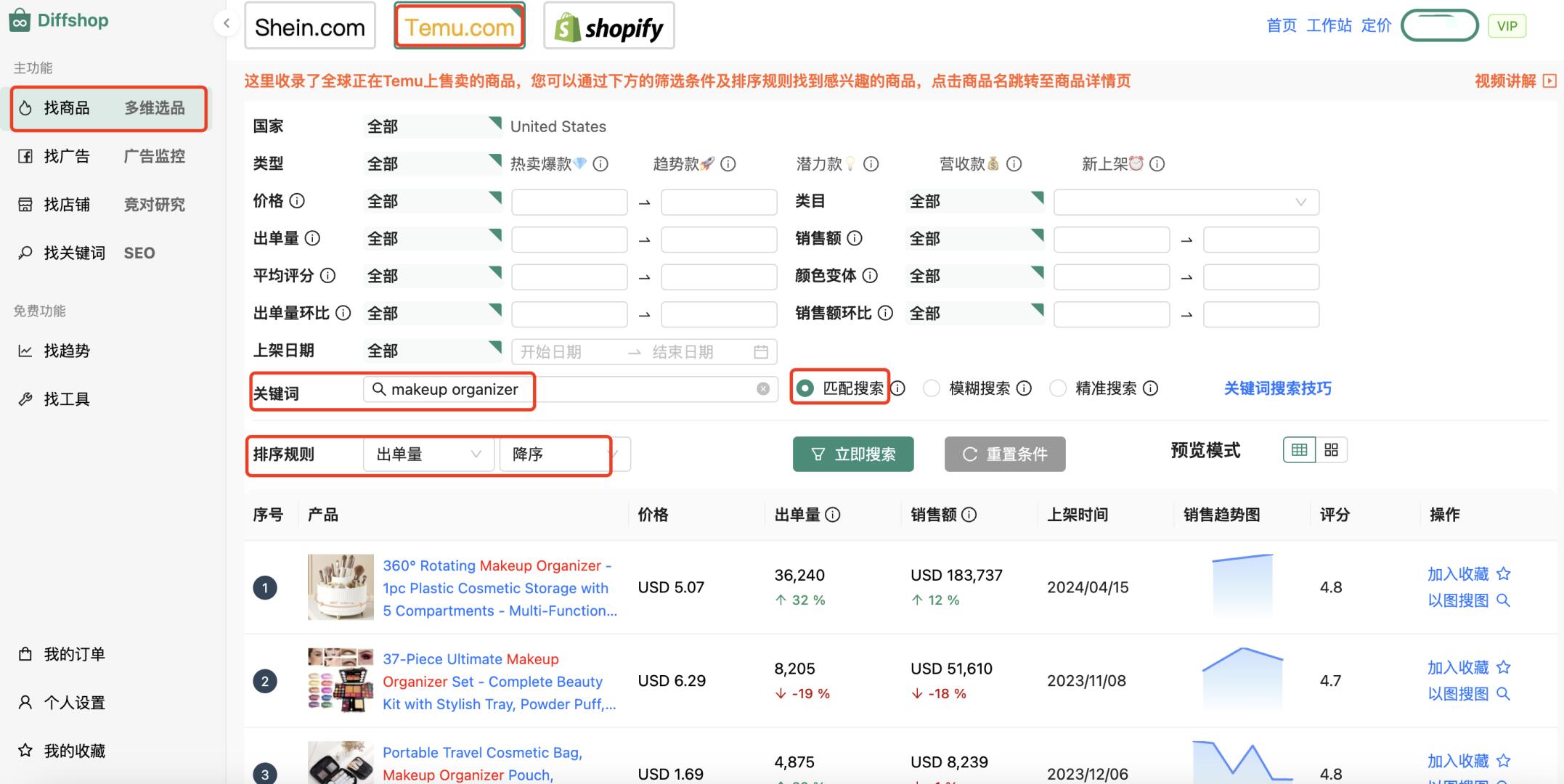Collapse the sidebar with the chevron button
The image size is (1564, 784).
[x=227, y=23]
